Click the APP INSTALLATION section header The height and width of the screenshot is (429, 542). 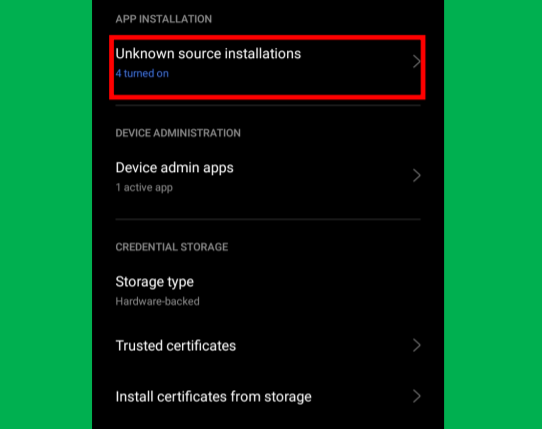163,19
